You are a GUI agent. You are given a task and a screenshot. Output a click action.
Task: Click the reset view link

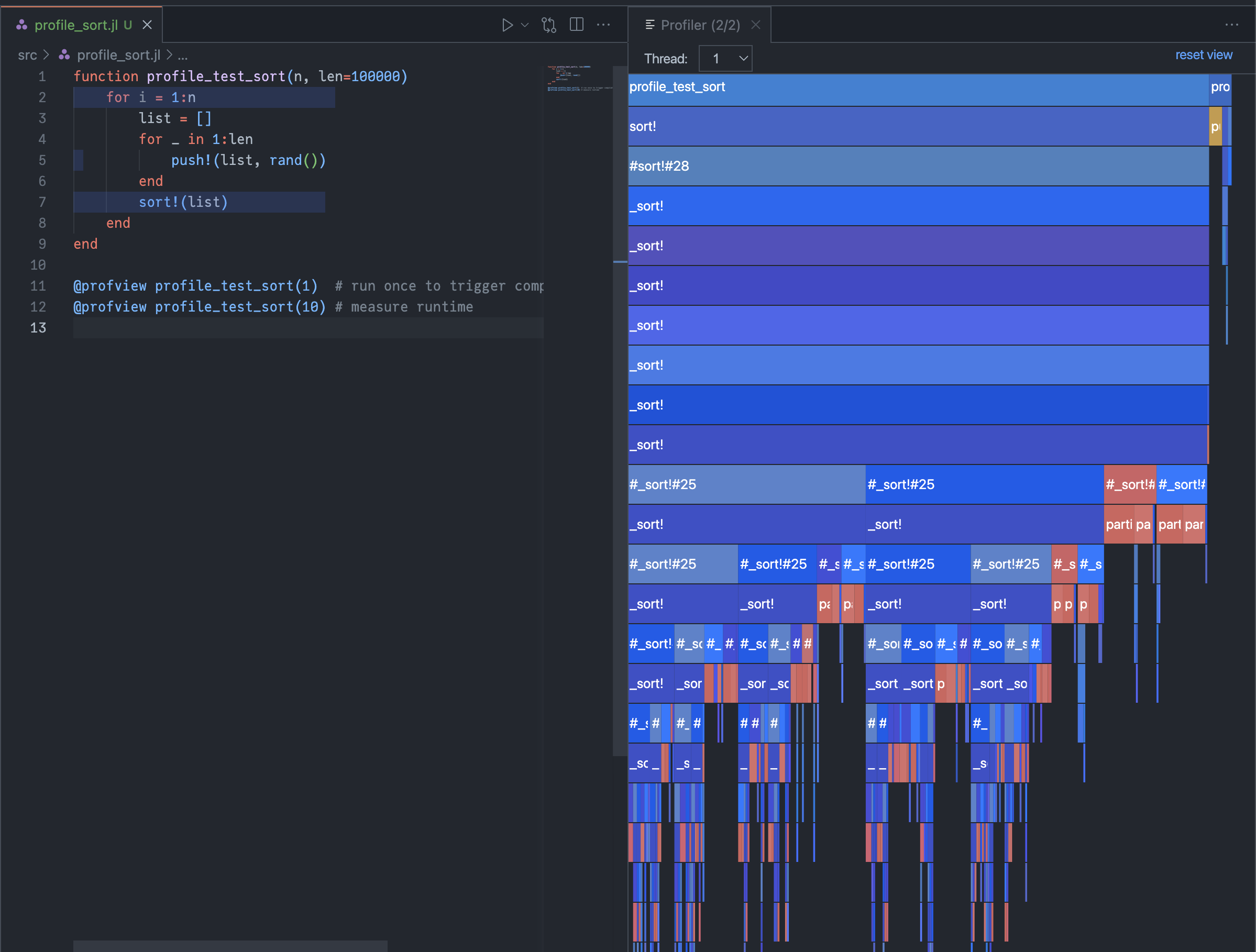coord(1203,55)
